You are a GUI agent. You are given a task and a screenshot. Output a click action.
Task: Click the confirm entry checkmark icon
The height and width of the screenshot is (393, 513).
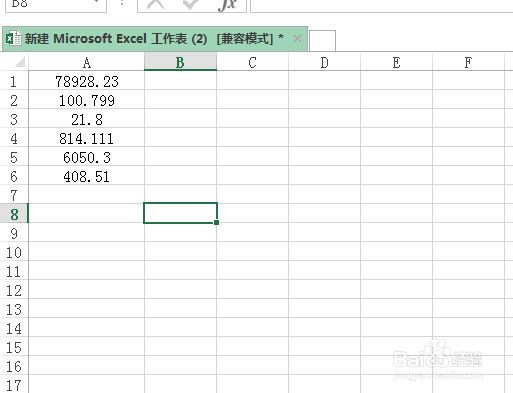(x=191, y=4)
